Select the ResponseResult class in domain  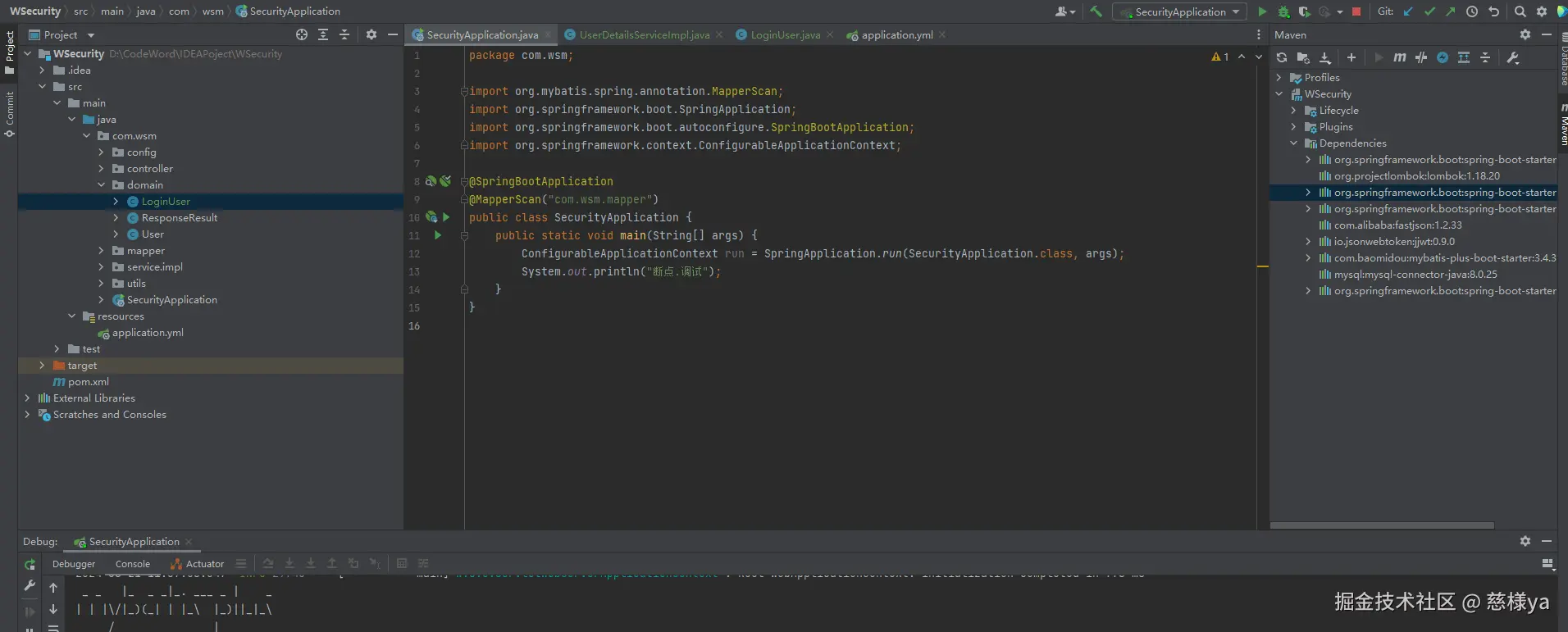coord(179,218)
